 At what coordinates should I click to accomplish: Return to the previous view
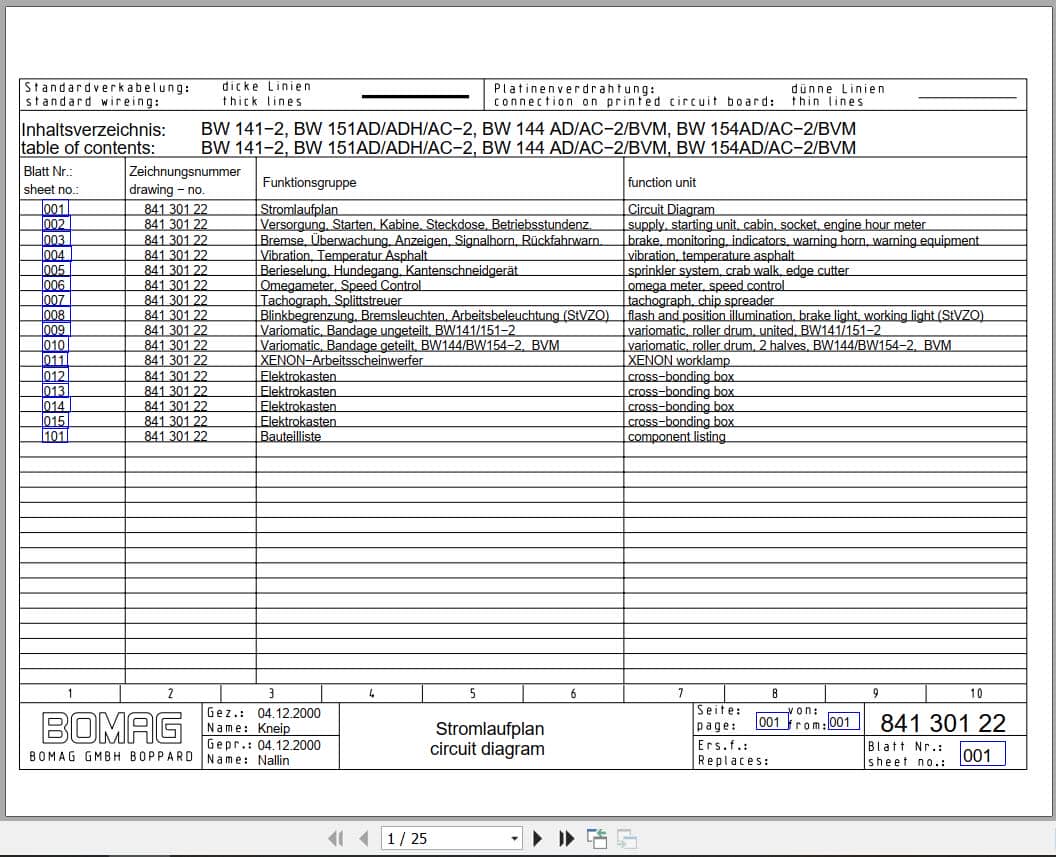[597, 838]
